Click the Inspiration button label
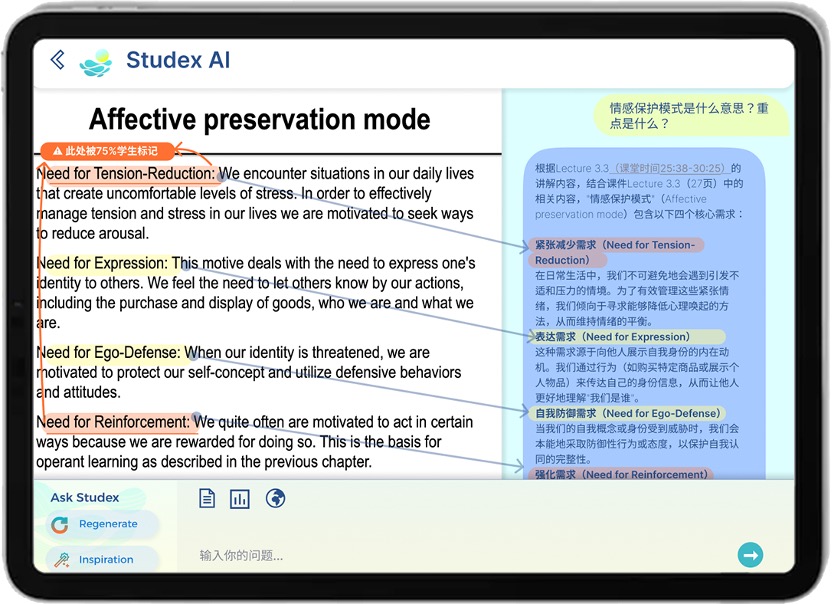Image resolution: width=832 pixels, height=604 pixels. [106, 560]
